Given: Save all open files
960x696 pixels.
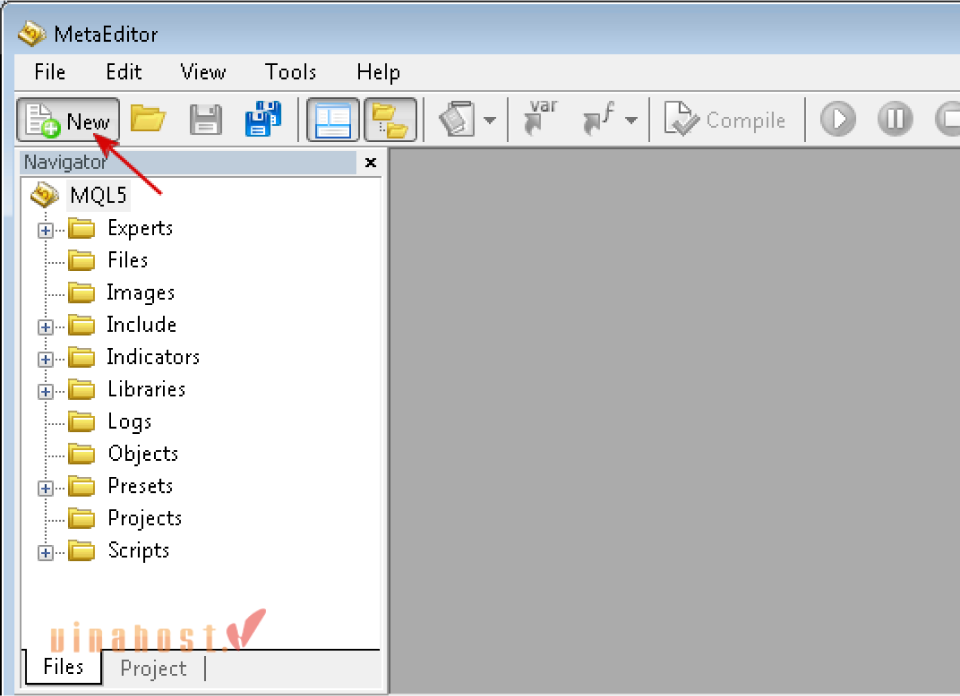Looking at the screenshot, I should (x=263, y=118).
